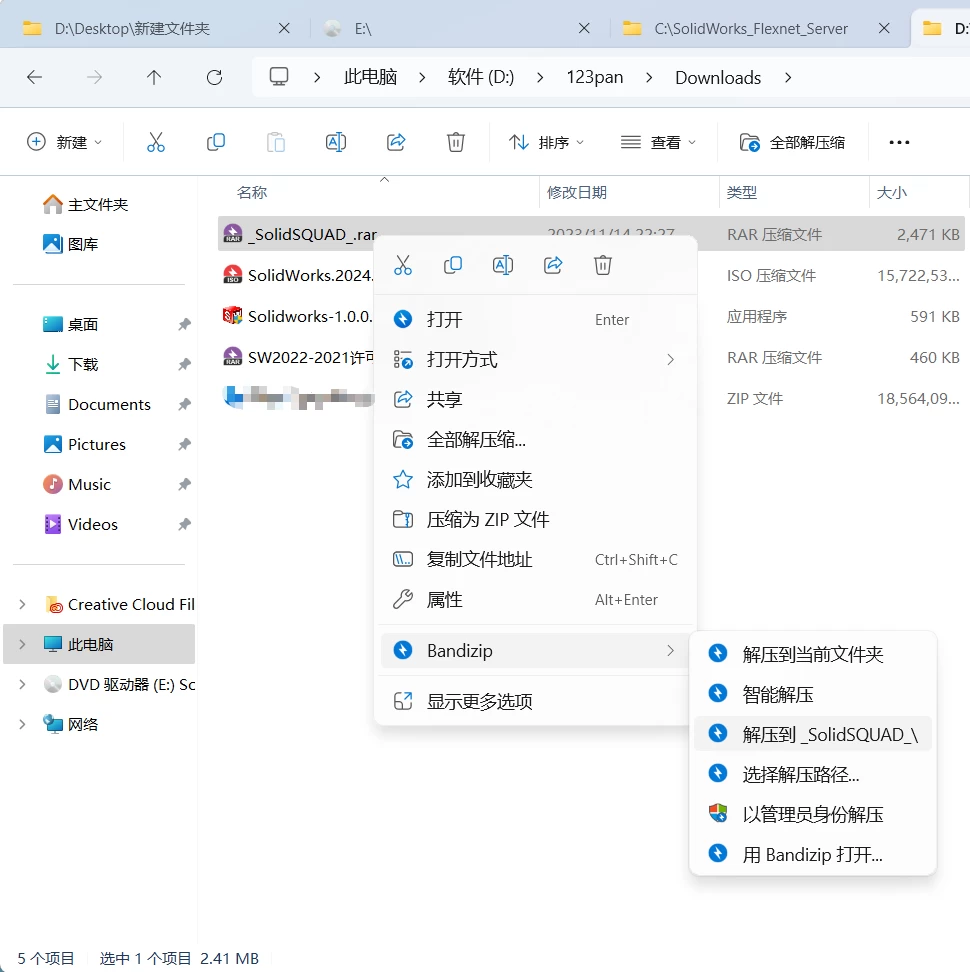Choose 添加到收藏夹 in the context menu

(x=536, y=480)
